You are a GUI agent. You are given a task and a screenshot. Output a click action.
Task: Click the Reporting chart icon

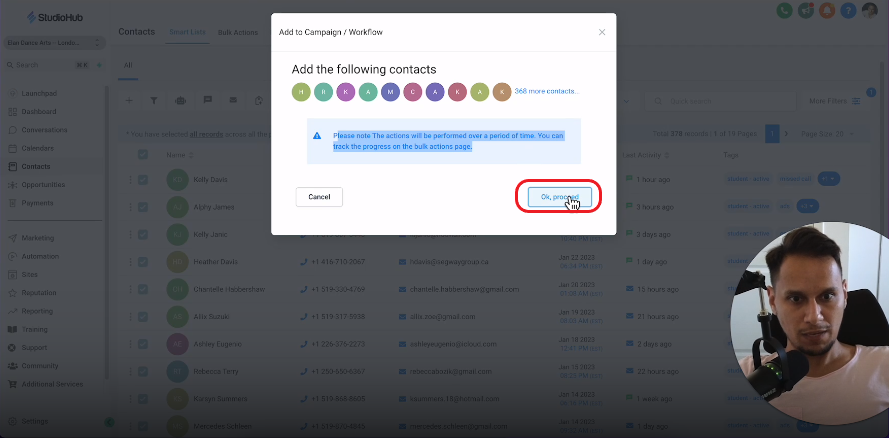[12, 311]
